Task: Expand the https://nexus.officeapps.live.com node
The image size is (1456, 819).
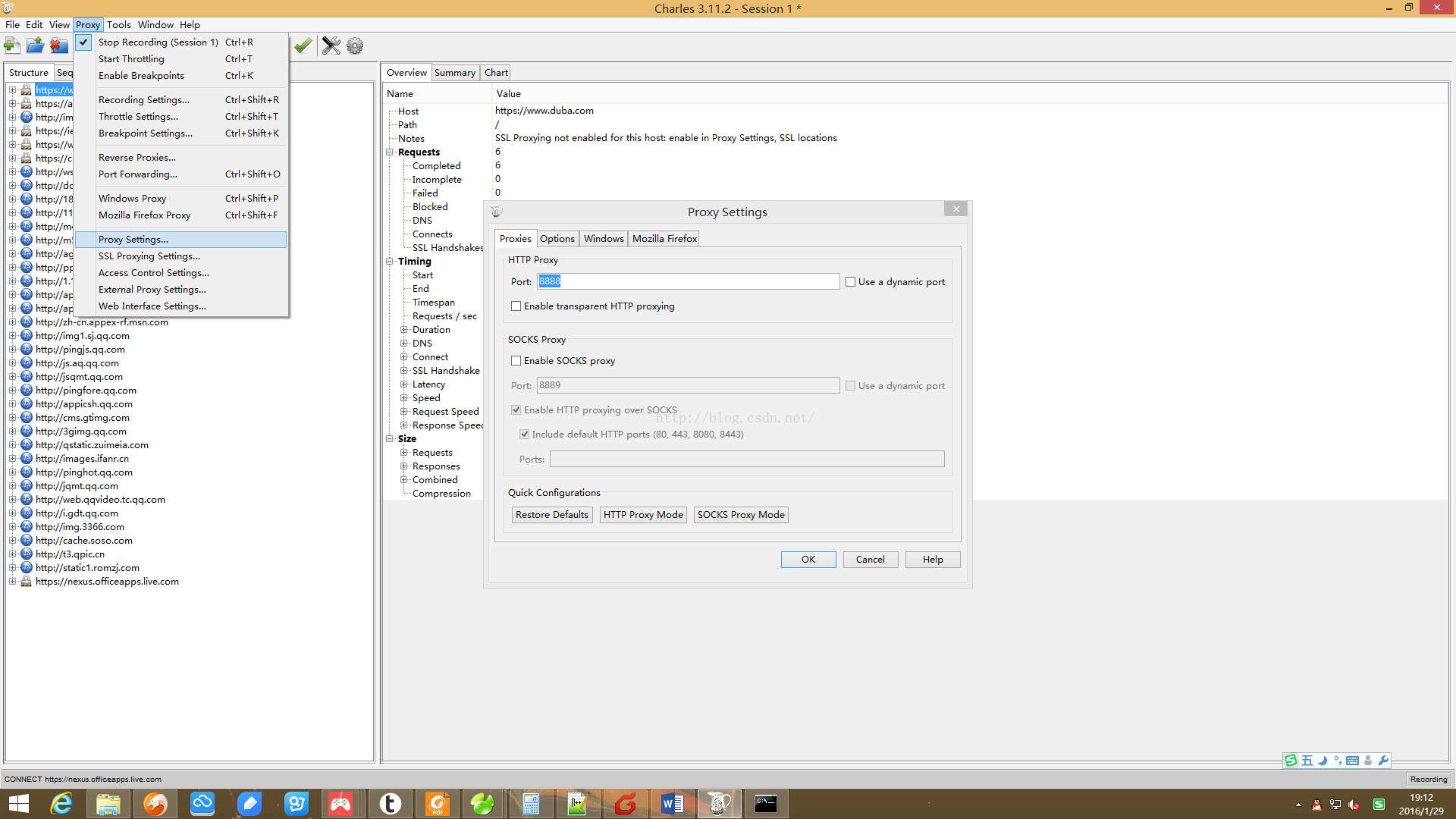Action: coord(12,582)
